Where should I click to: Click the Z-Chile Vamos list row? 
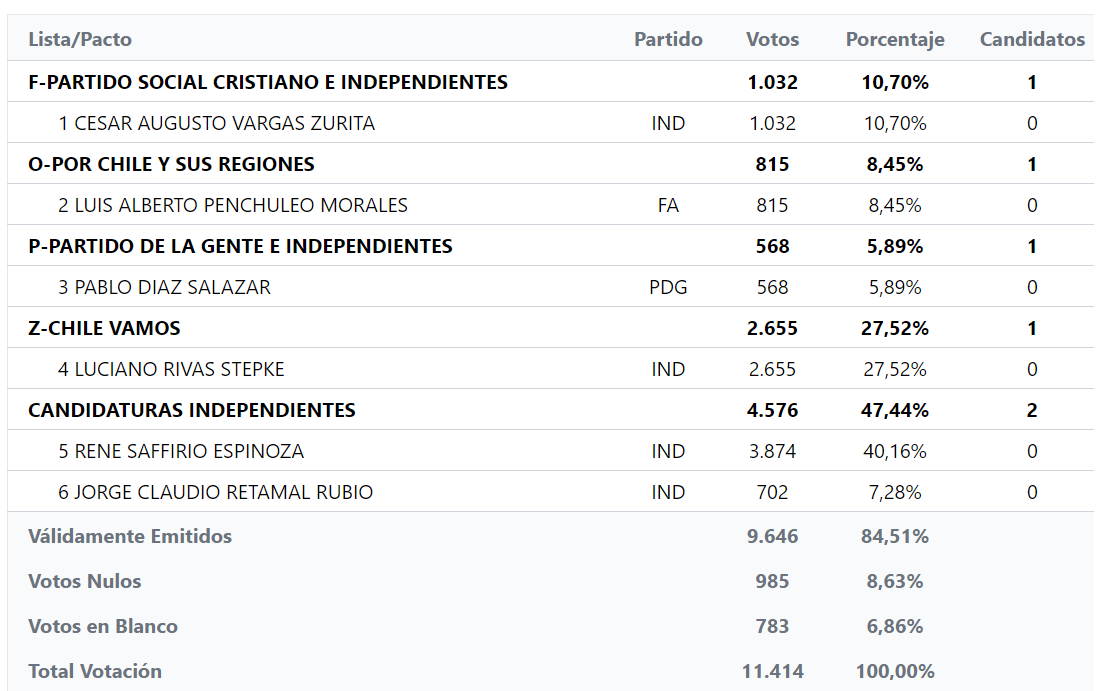[x=104, y=328]
